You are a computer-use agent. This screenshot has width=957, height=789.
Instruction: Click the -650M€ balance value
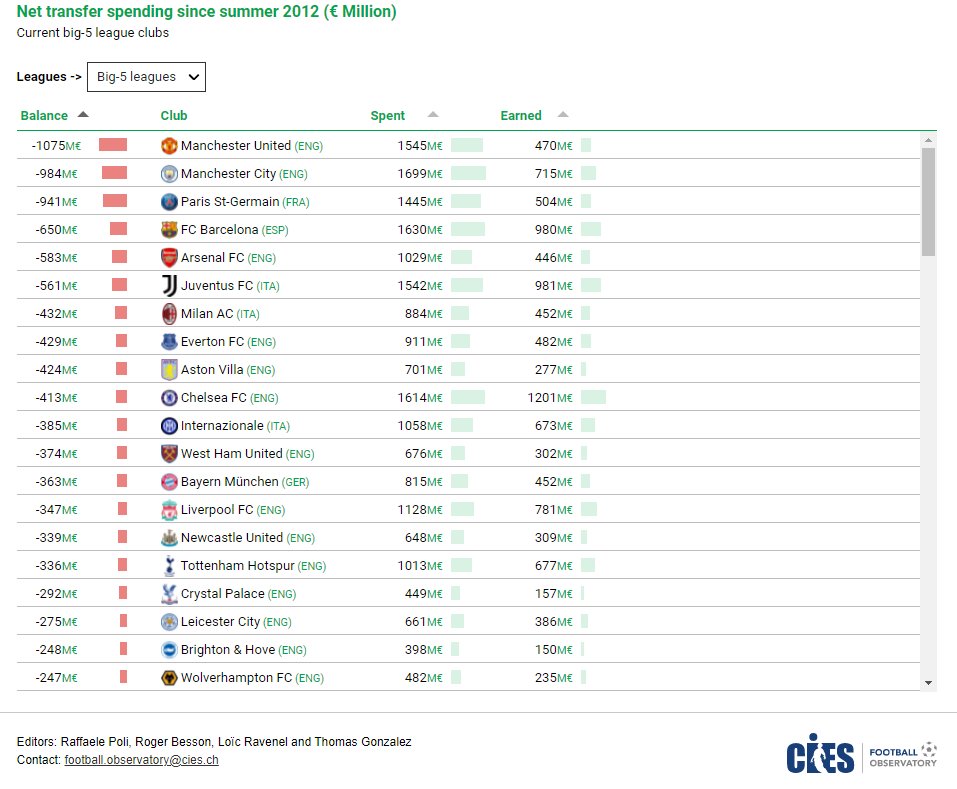56,230
